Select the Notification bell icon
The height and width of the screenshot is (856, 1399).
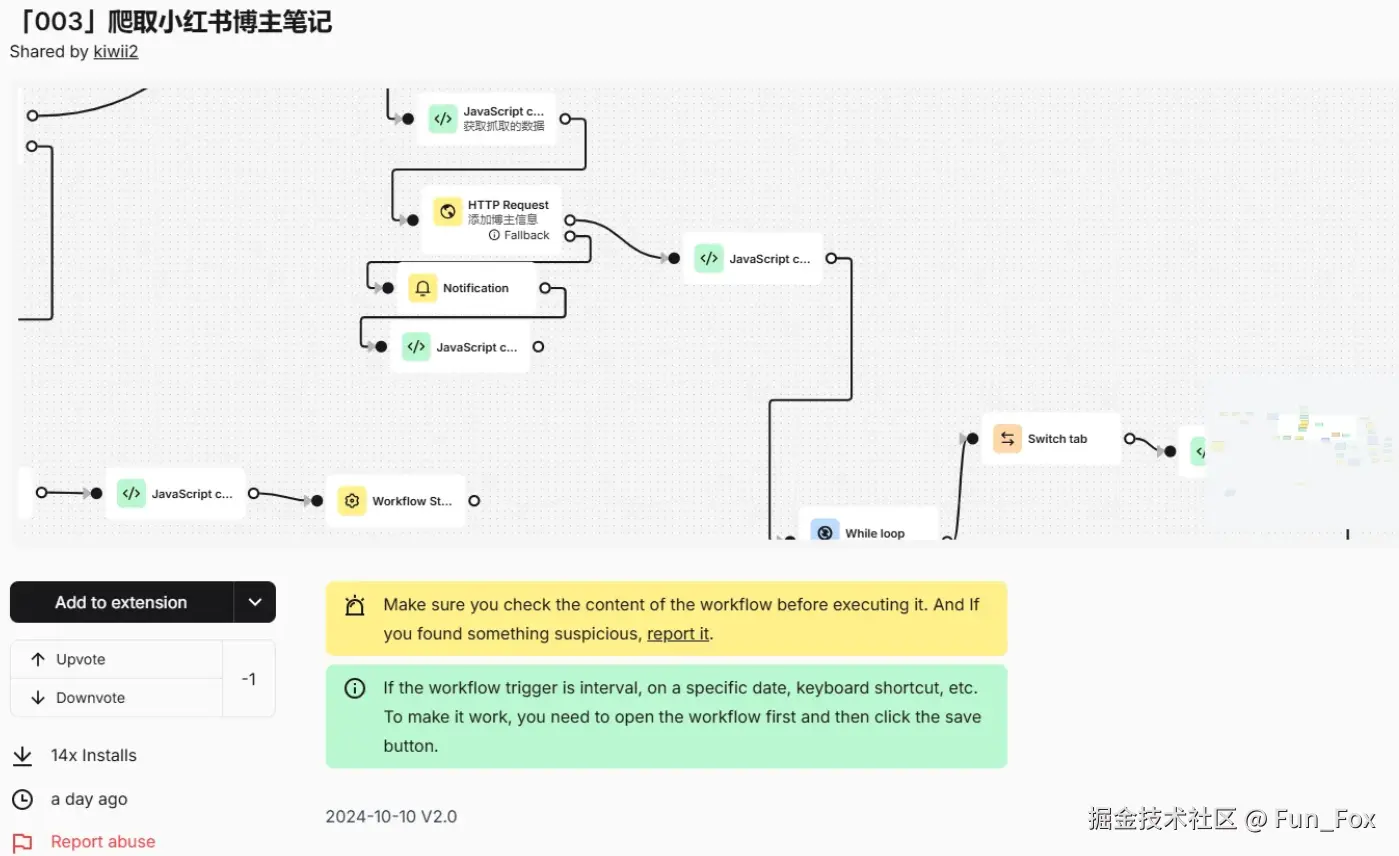pyautogui.click(x=423, y=288)
